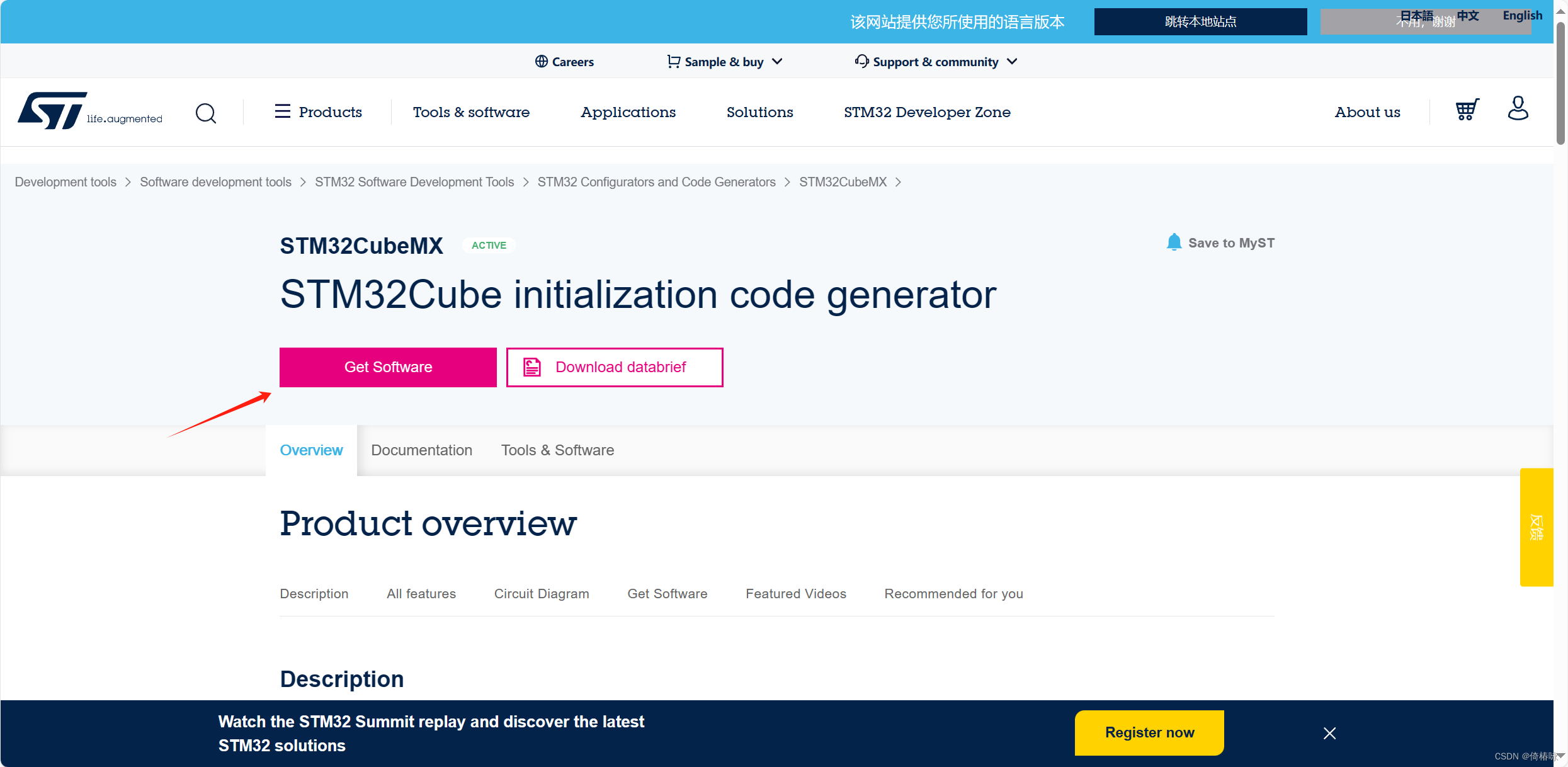Open the user account profile icon
This screenshot has width=1568, height=767.
click(1518, 108)
